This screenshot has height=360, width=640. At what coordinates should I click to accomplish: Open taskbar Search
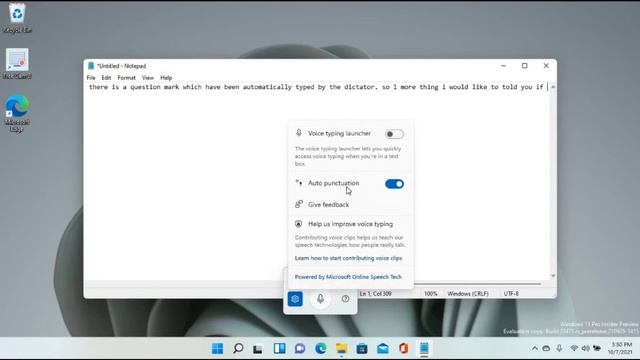(238, 348)
